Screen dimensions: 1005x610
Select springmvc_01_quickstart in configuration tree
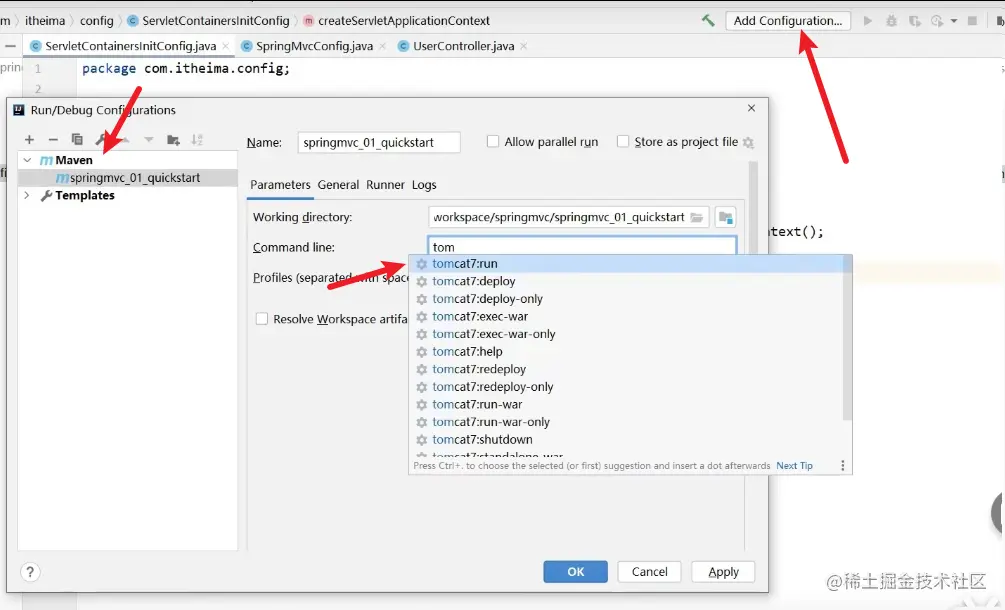pos(128,177)
